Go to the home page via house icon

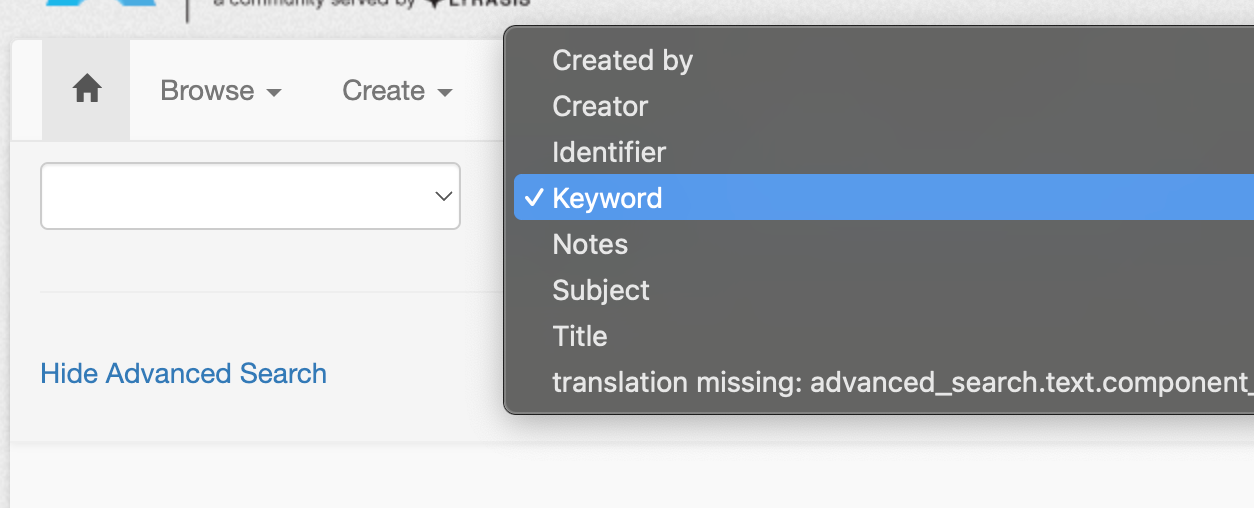click(x=87, y=90)
